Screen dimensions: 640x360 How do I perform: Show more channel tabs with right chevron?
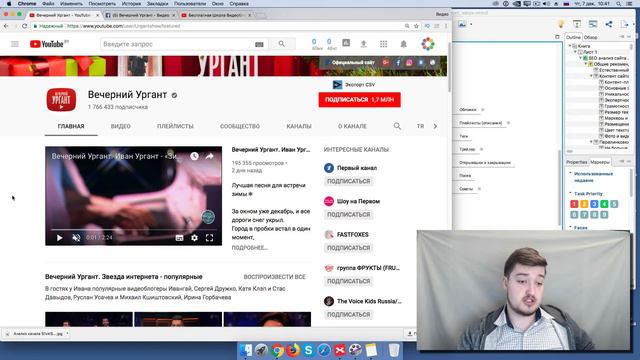(435, 126)
